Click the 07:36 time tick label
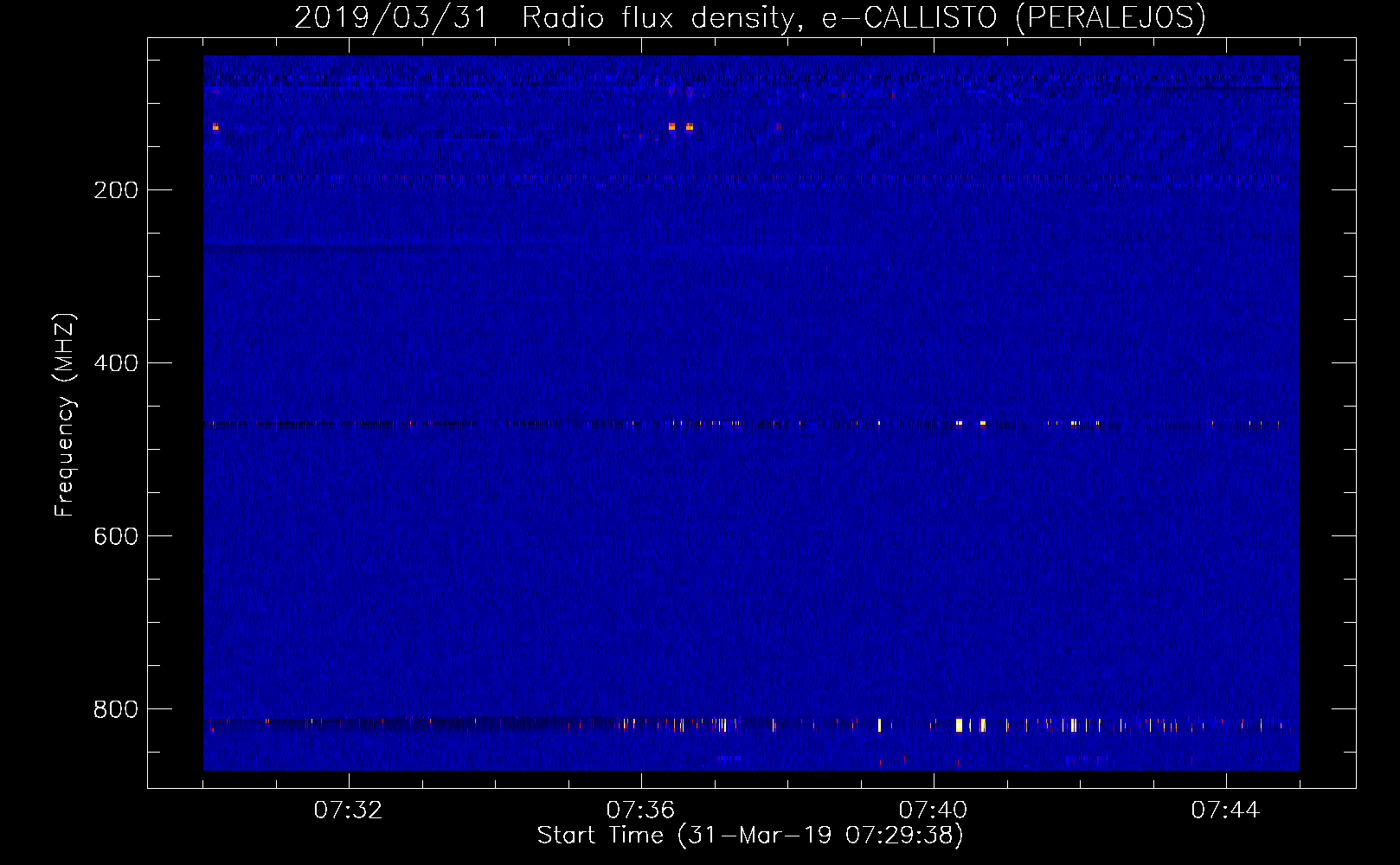This screenshot has width=1400, height=865. click(x=640, y=811)
